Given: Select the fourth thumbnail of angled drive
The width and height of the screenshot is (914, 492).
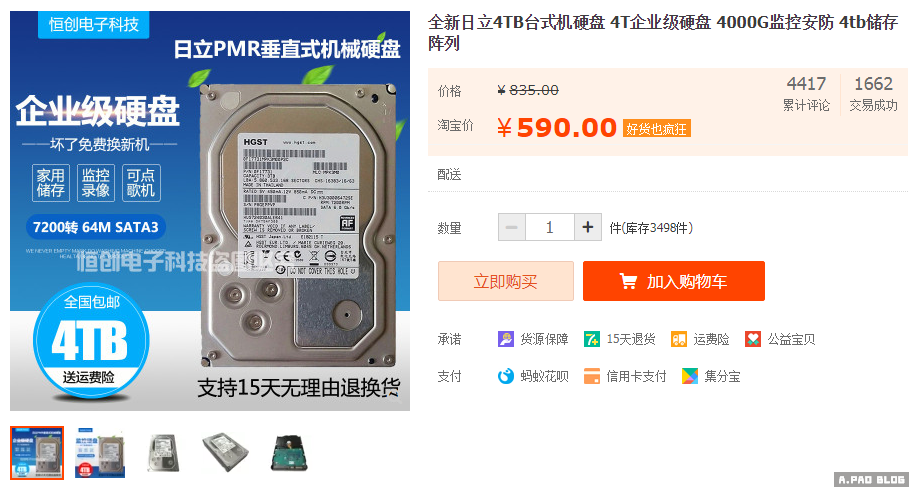Looking at the screenshot, I should click(226, 453).
